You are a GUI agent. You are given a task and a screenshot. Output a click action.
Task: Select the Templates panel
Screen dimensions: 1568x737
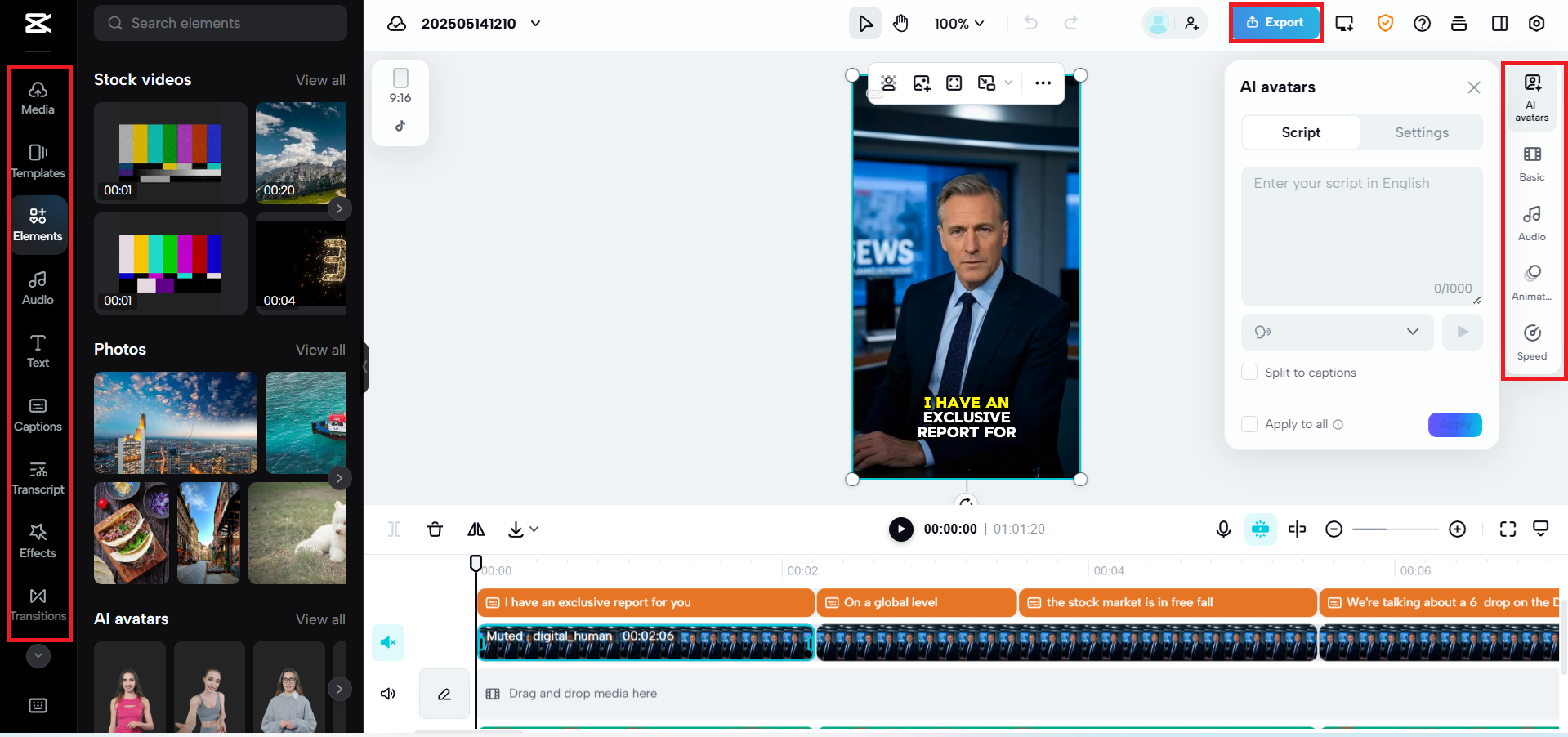coord(38,160)
